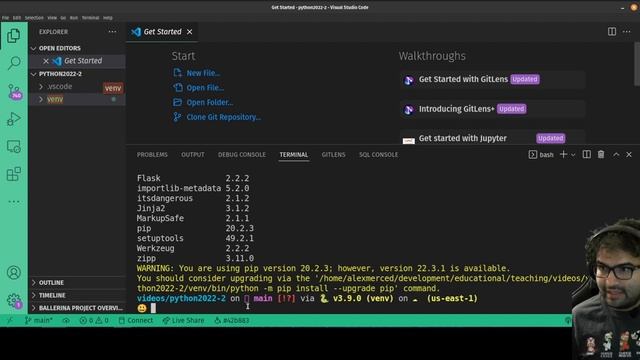Switch to the SQL Console tab
The height and width of the screenshot is (360, 640).
pos(378,155)
